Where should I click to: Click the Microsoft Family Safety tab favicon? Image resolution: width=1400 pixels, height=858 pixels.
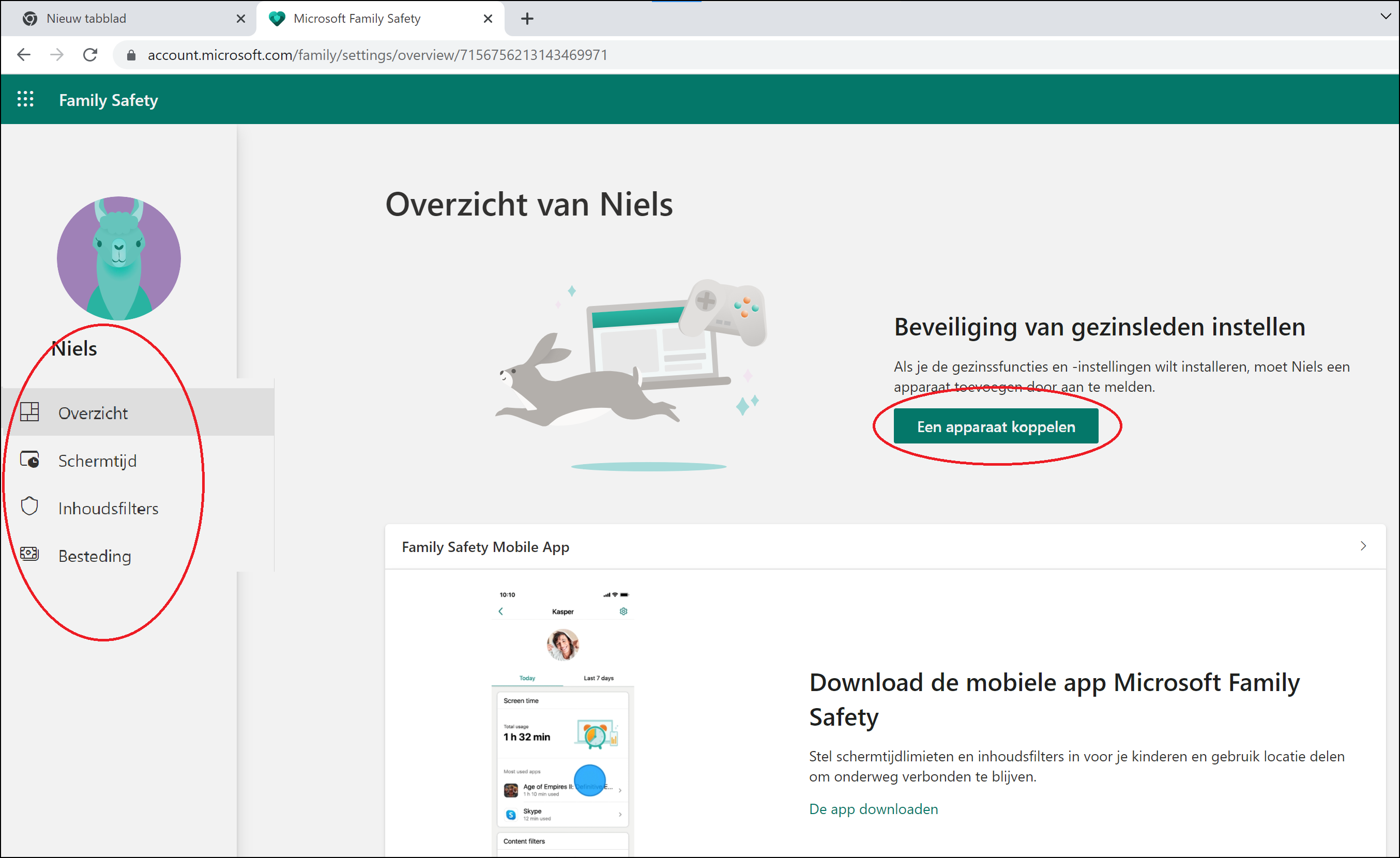276,19
